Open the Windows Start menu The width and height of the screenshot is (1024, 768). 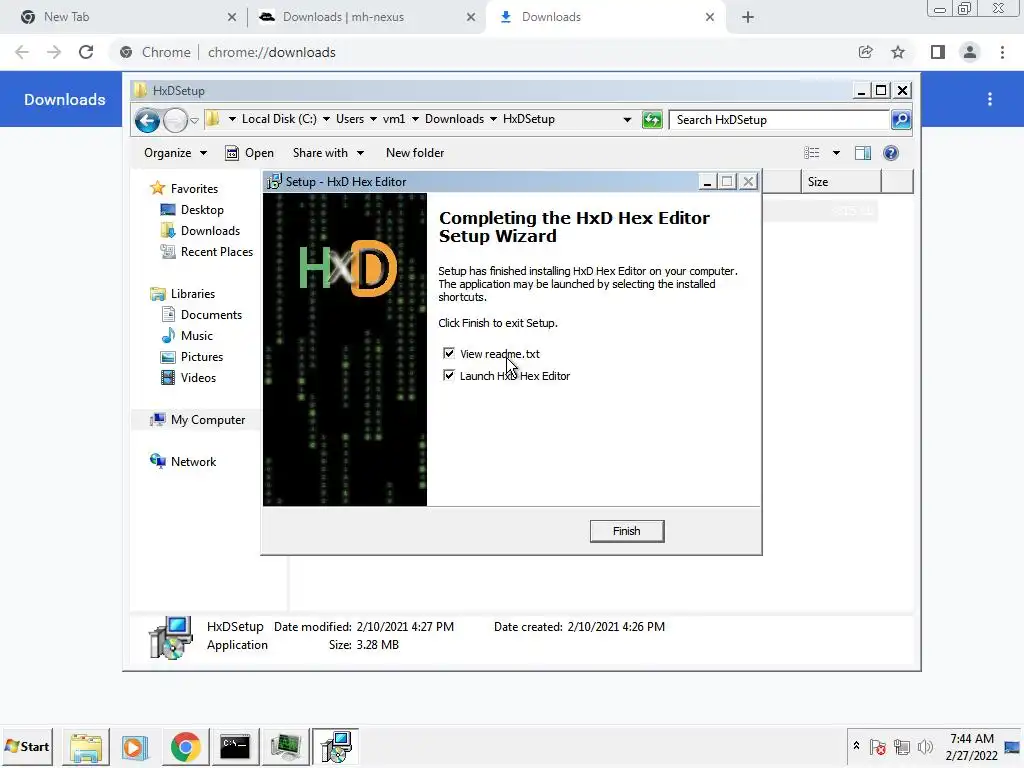[27, 746]
